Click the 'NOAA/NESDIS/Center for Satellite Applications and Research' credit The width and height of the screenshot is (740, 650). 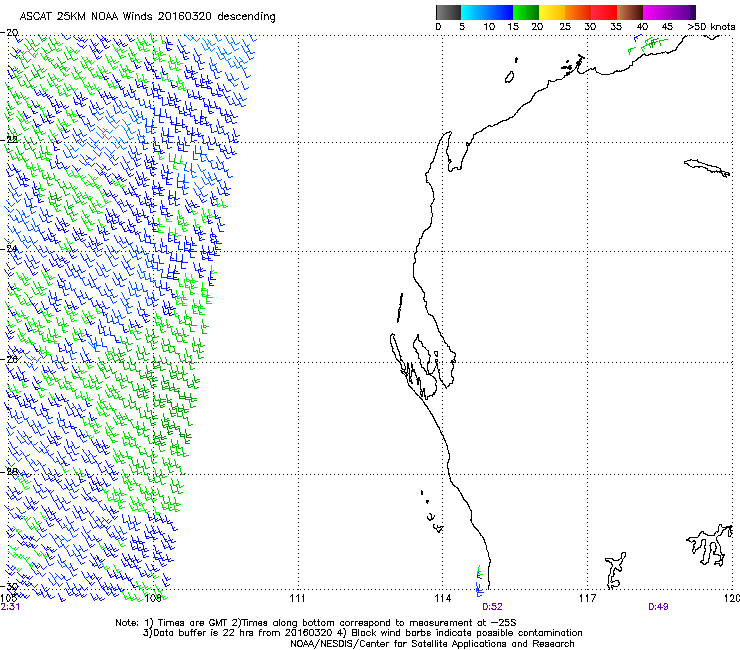point(432,644)
